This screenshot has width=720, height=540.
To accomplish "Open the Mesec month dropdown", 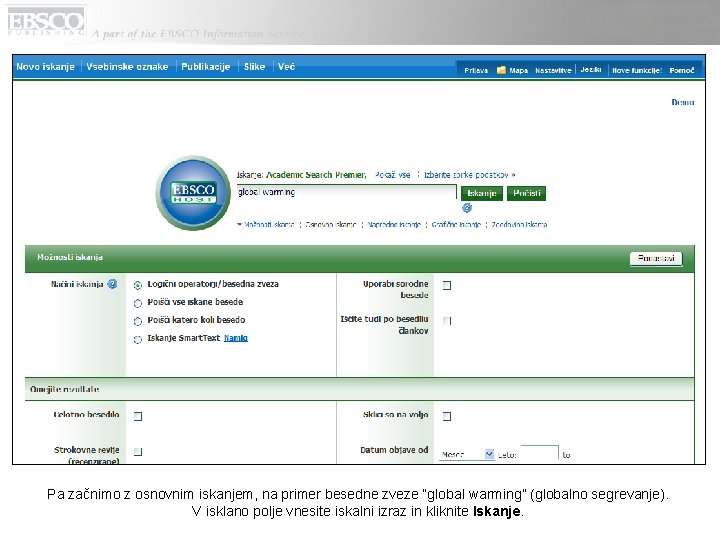I will (x=467, y=454).
